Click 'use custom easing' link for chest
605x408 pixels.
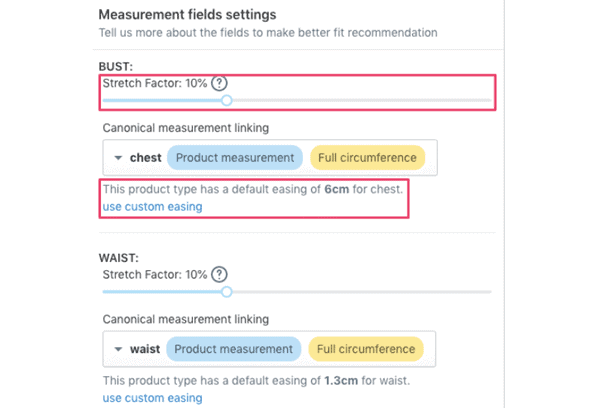[152, 207]
